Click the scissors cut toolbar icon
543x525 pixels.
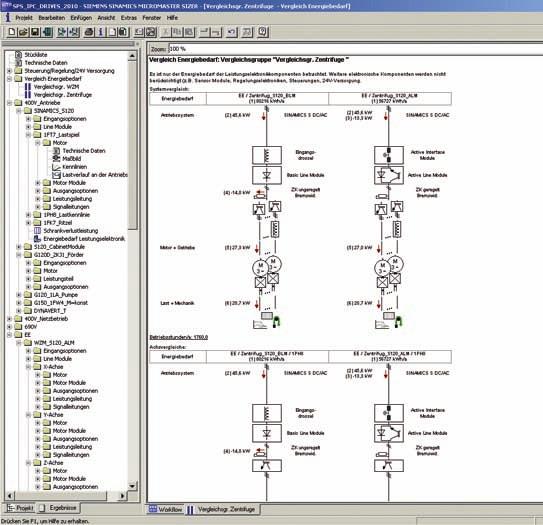coord(166,32)
